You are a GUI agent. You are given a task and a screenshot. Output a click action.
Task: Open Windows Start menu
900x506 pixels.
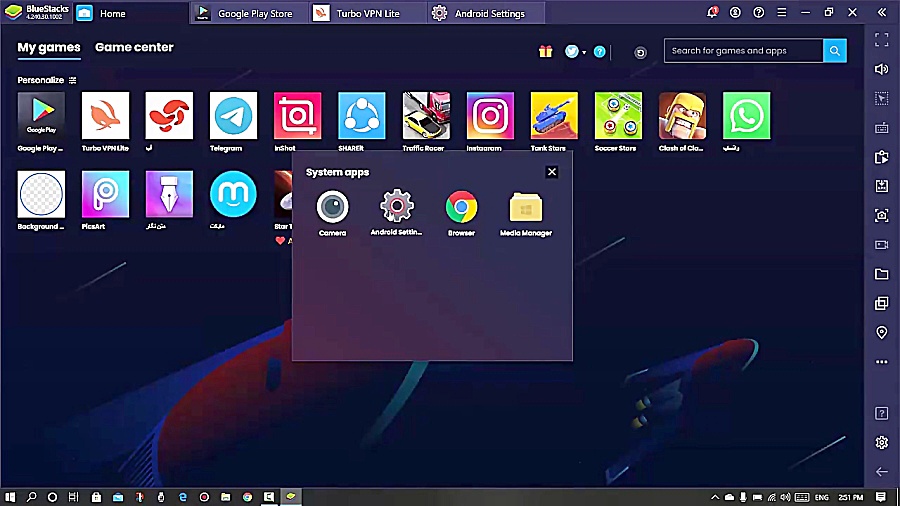pyautogui.click(x=10, y=497)
